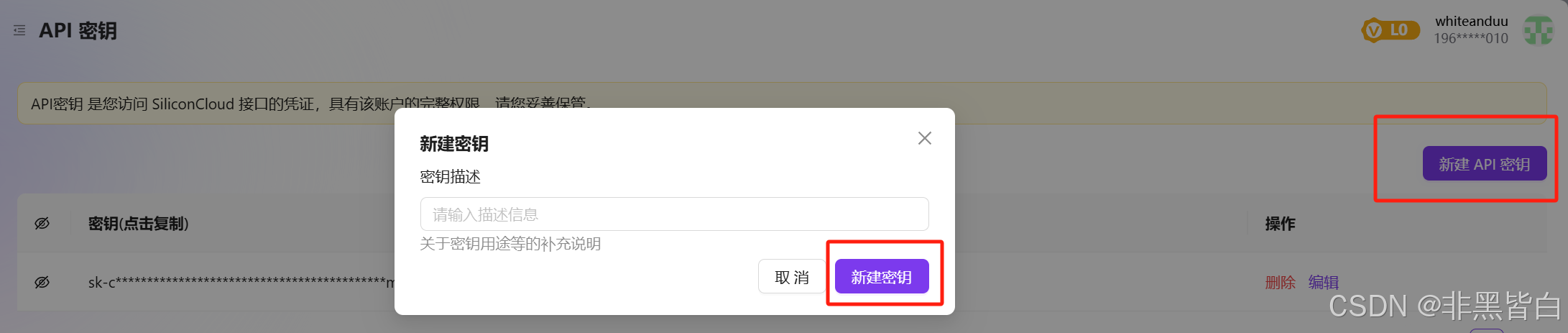The width and height of the screenshot is (1568, 333).
Task: Edit the key via 编辑 link
Action: point(1324,282)
